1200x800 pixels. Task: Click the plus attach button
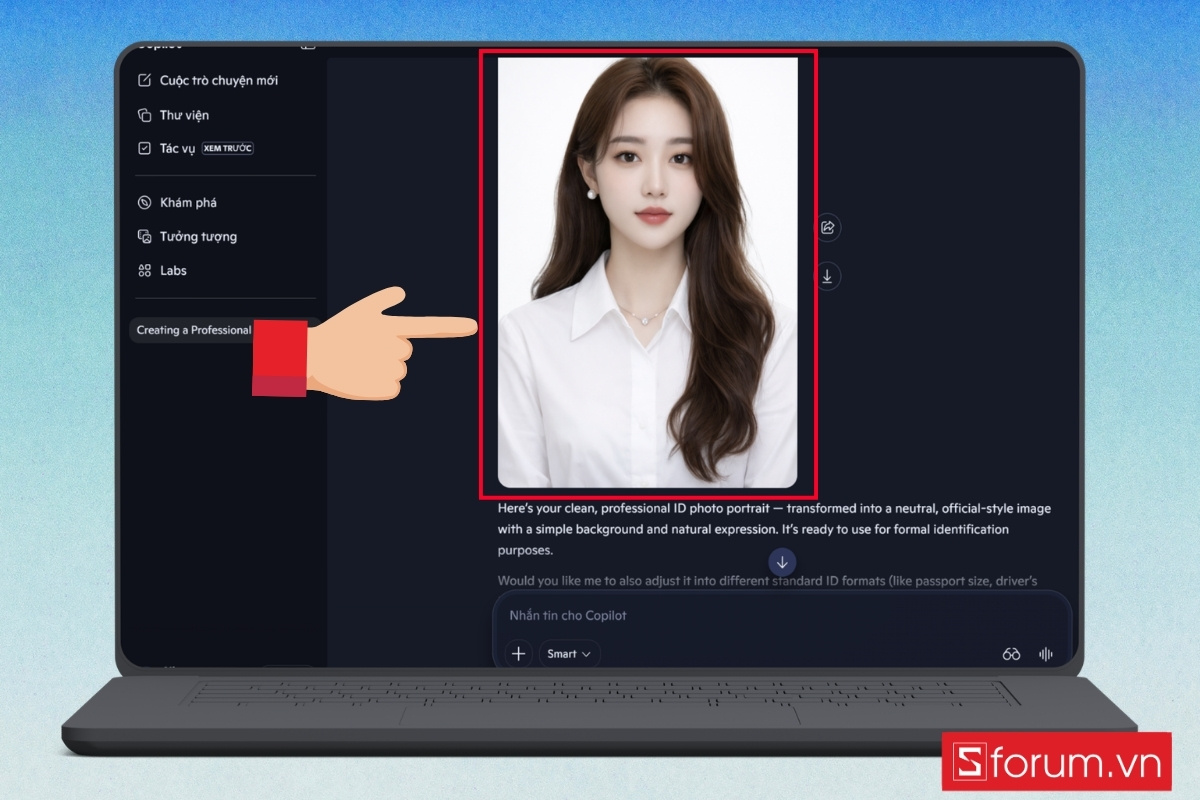pos(518,653)
